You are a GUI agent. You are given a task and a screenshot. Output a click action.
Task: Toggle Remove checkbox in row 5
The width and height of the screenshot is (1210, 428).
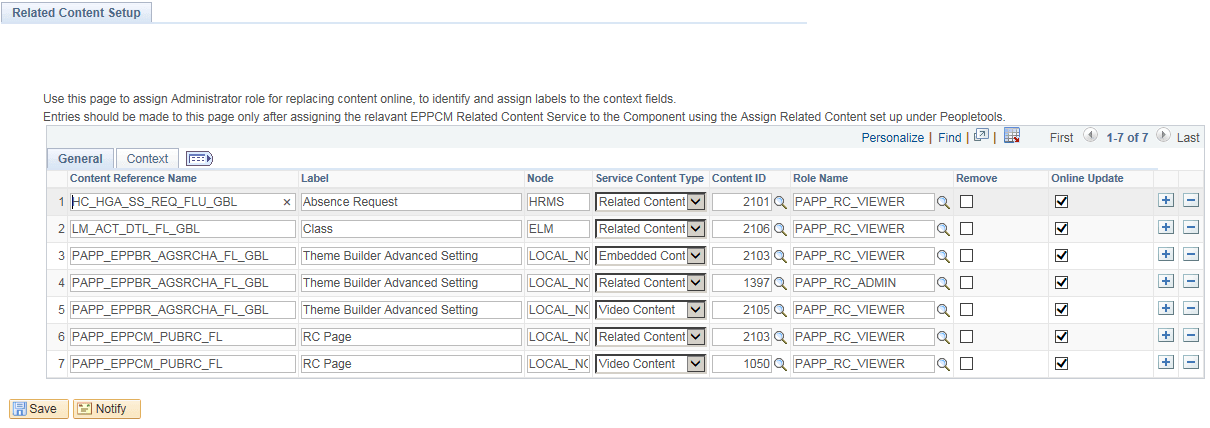pyautogui.click(x=967, y=310)
